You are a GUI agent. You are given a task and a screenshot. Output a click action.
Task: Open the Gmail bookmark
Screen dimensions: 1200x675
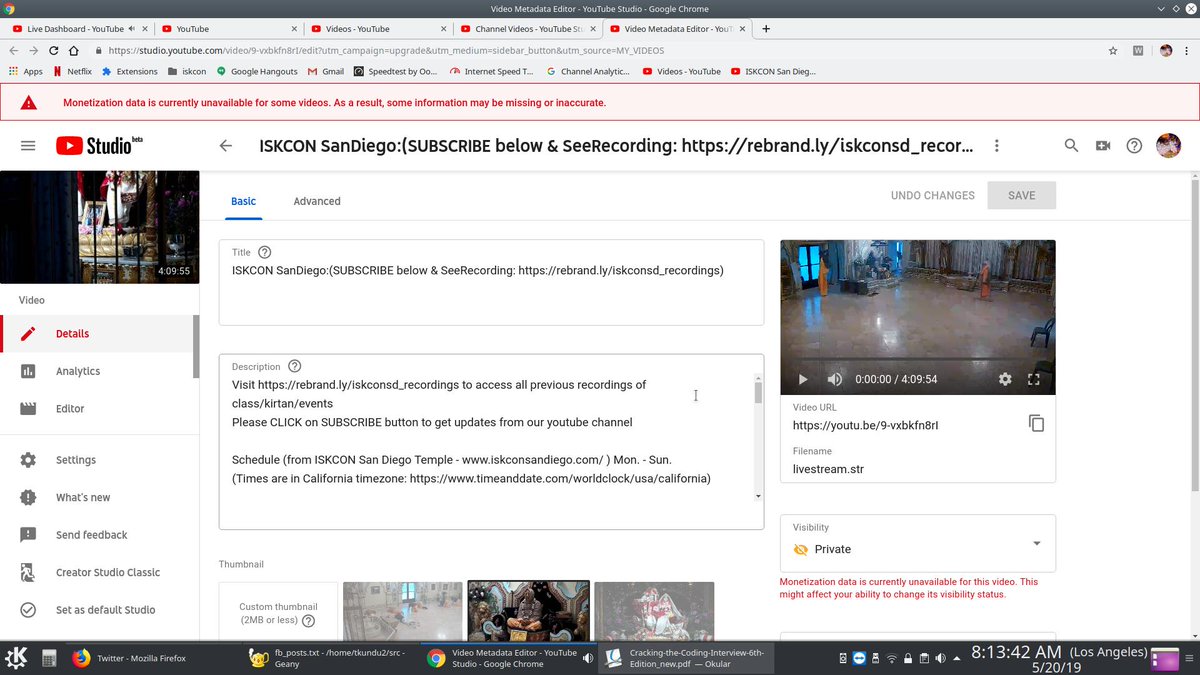[x=325, y=72]
